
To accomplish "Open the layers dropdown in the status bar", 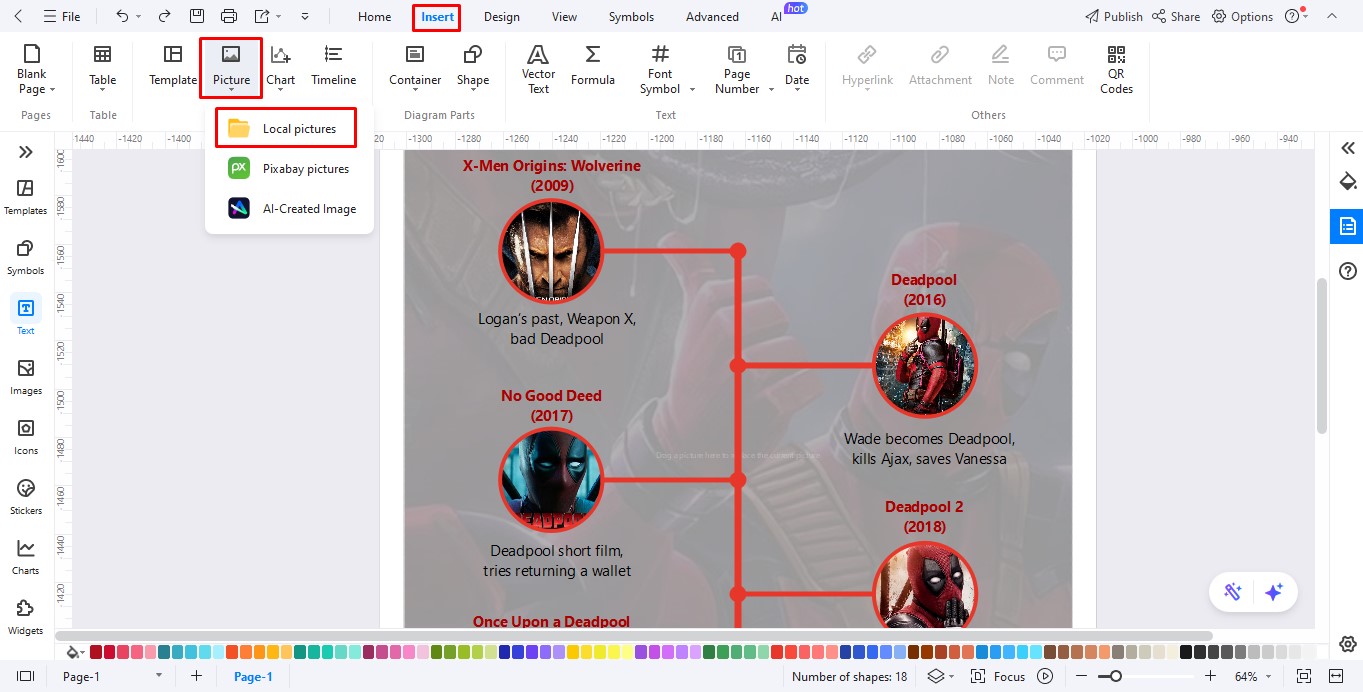I will point(940,677).
